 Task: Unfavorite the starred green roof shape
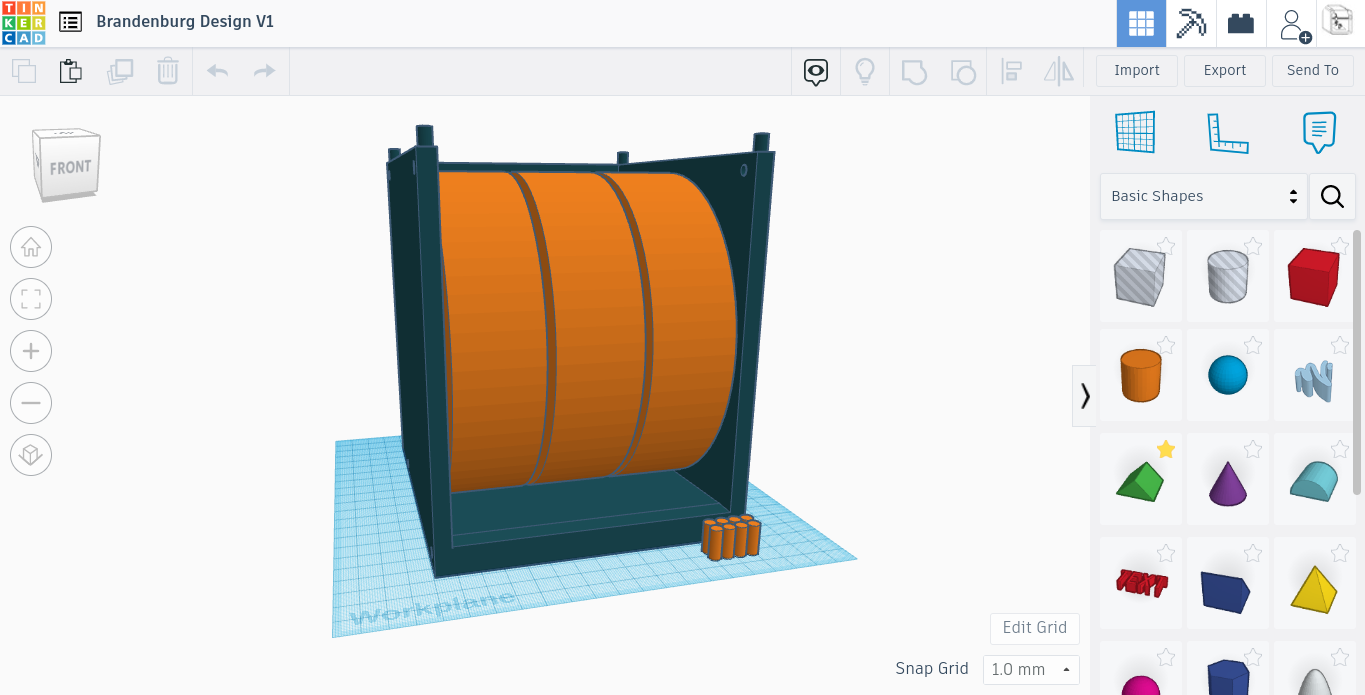tap(1166, 449)
